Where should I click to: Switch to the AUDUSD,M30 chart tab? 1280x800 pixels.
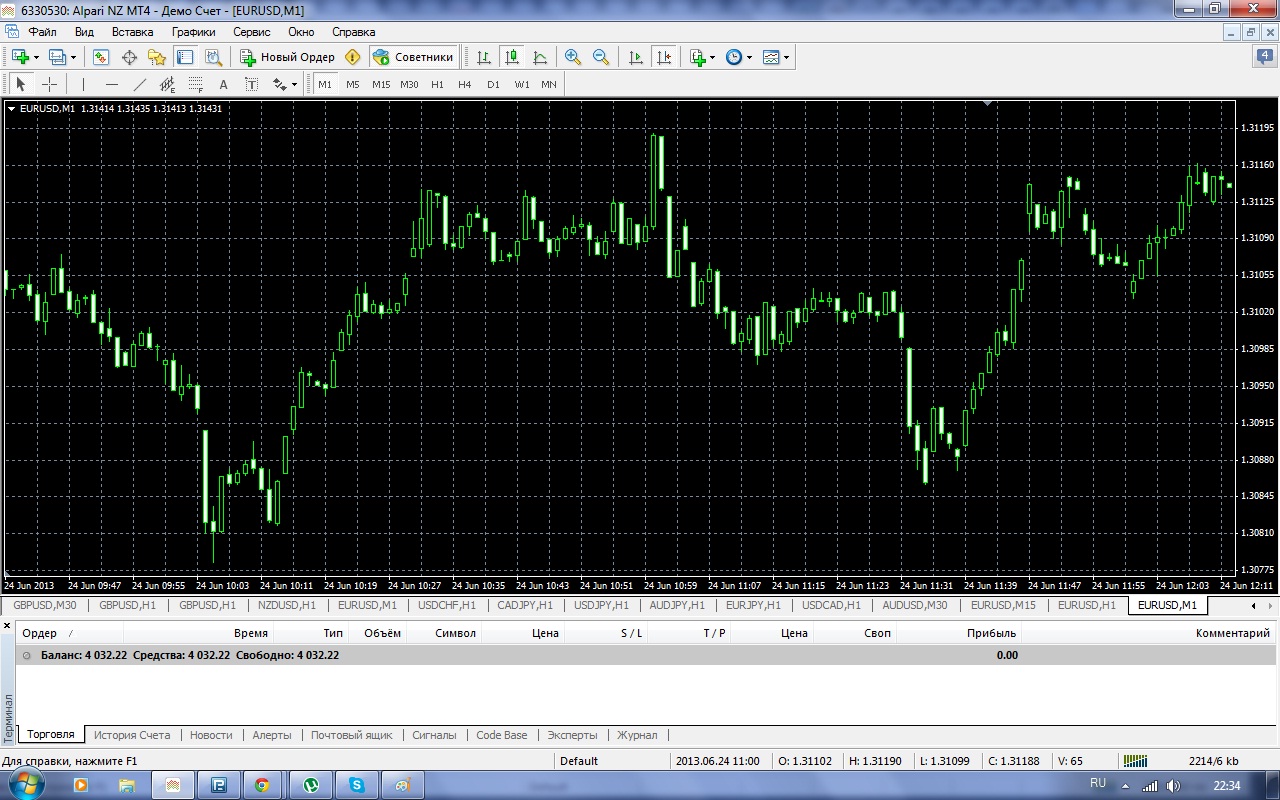point(915,605)
